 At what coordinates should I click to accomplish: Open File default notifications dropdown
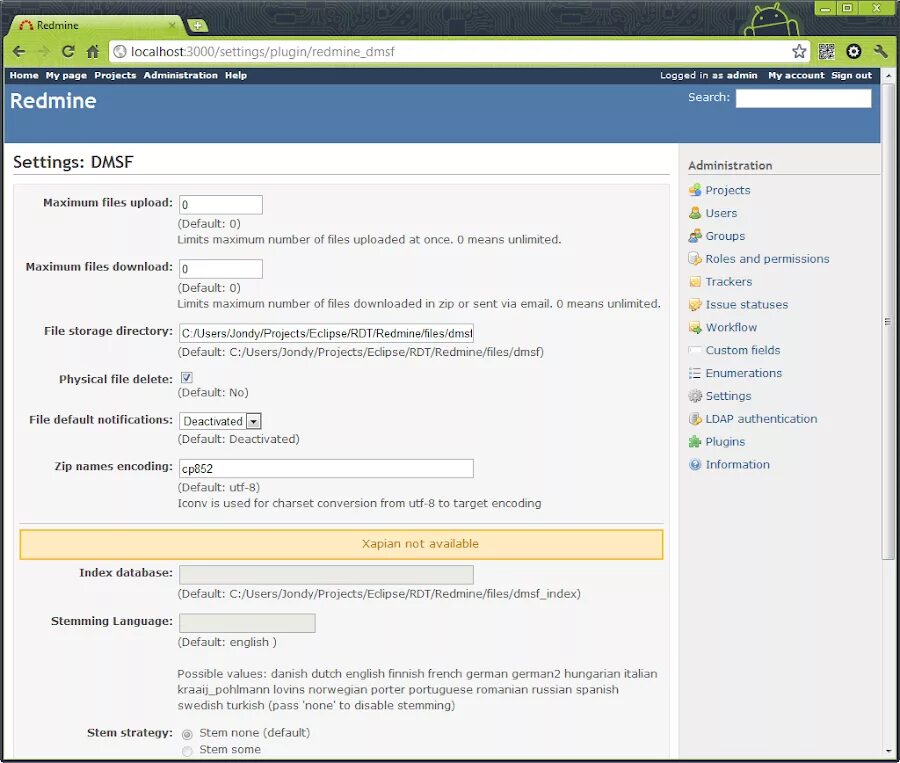pos(220,421)
